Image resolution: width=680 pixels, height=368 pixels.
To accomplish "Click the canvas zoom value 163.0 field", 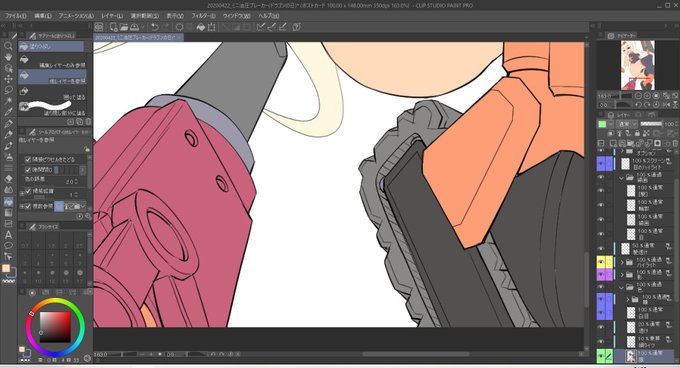I will pos(101,355).
